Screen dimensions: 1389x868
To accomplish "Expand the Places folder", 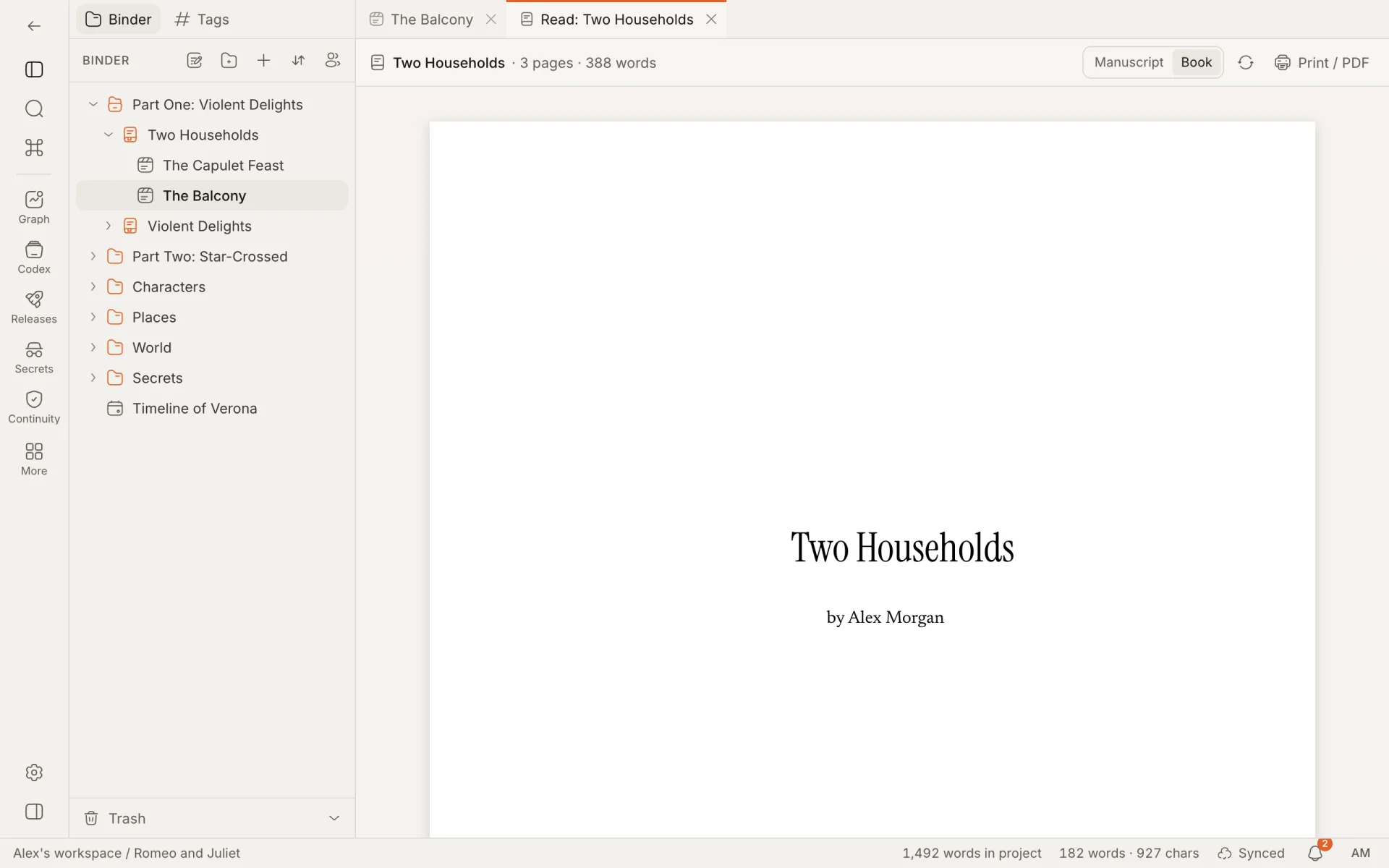I will 93,318.
